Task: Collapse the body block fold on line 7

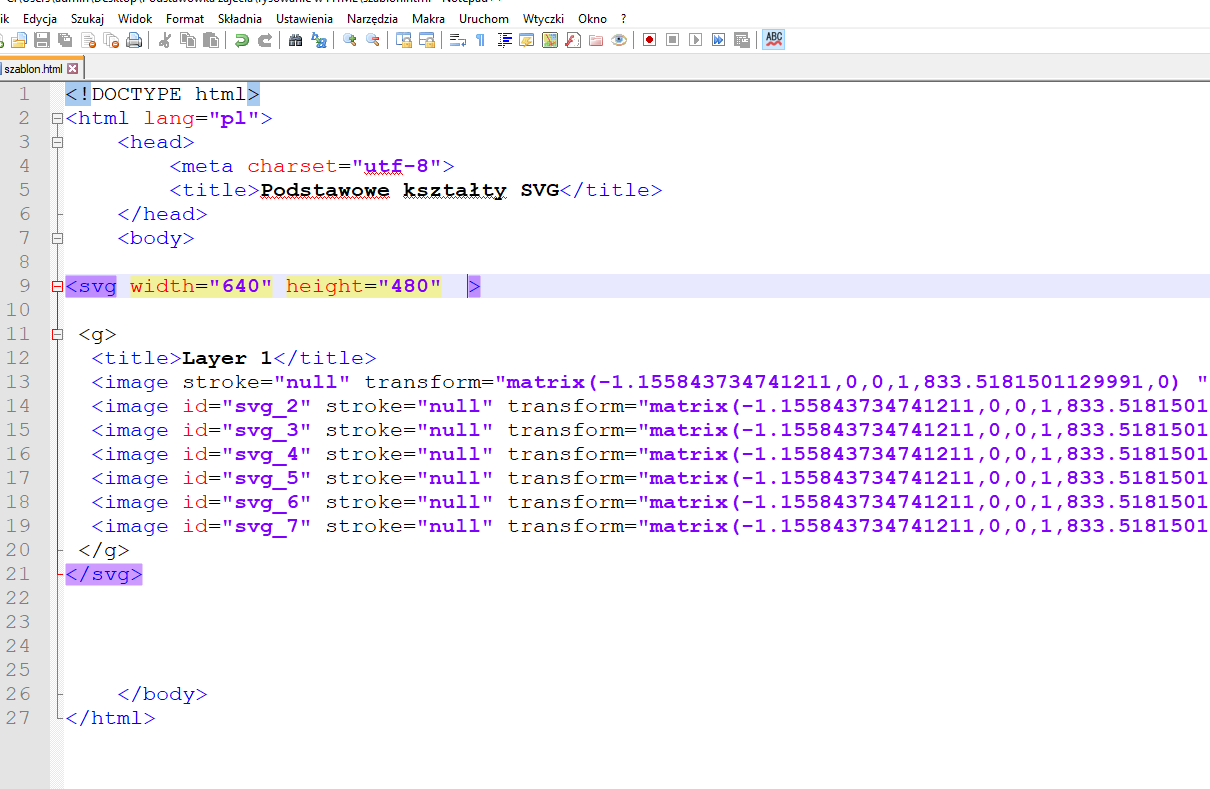Action: (57, 238)
